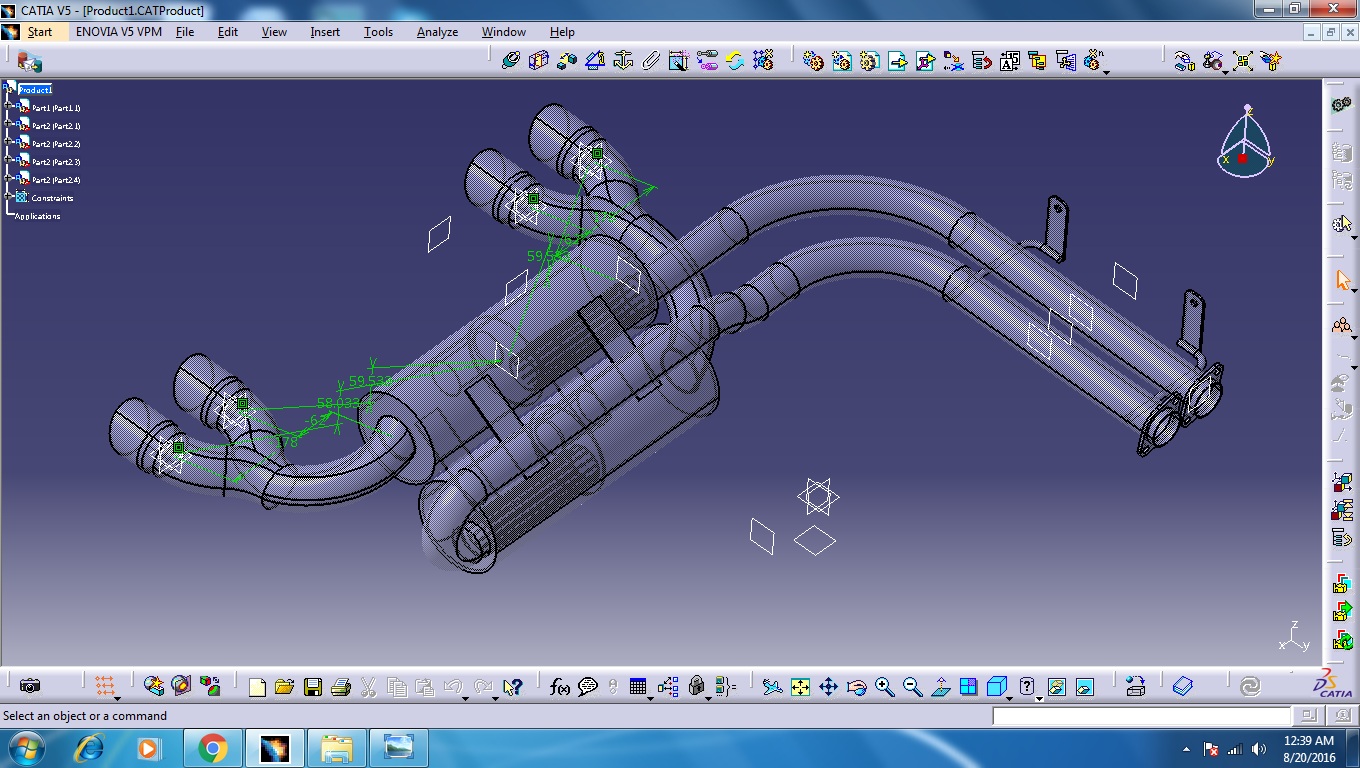Select the Fix Component anchor constraint icon
Image resolution: width=1360 pixels, height=768 pixels.
[x=622, y=61]
